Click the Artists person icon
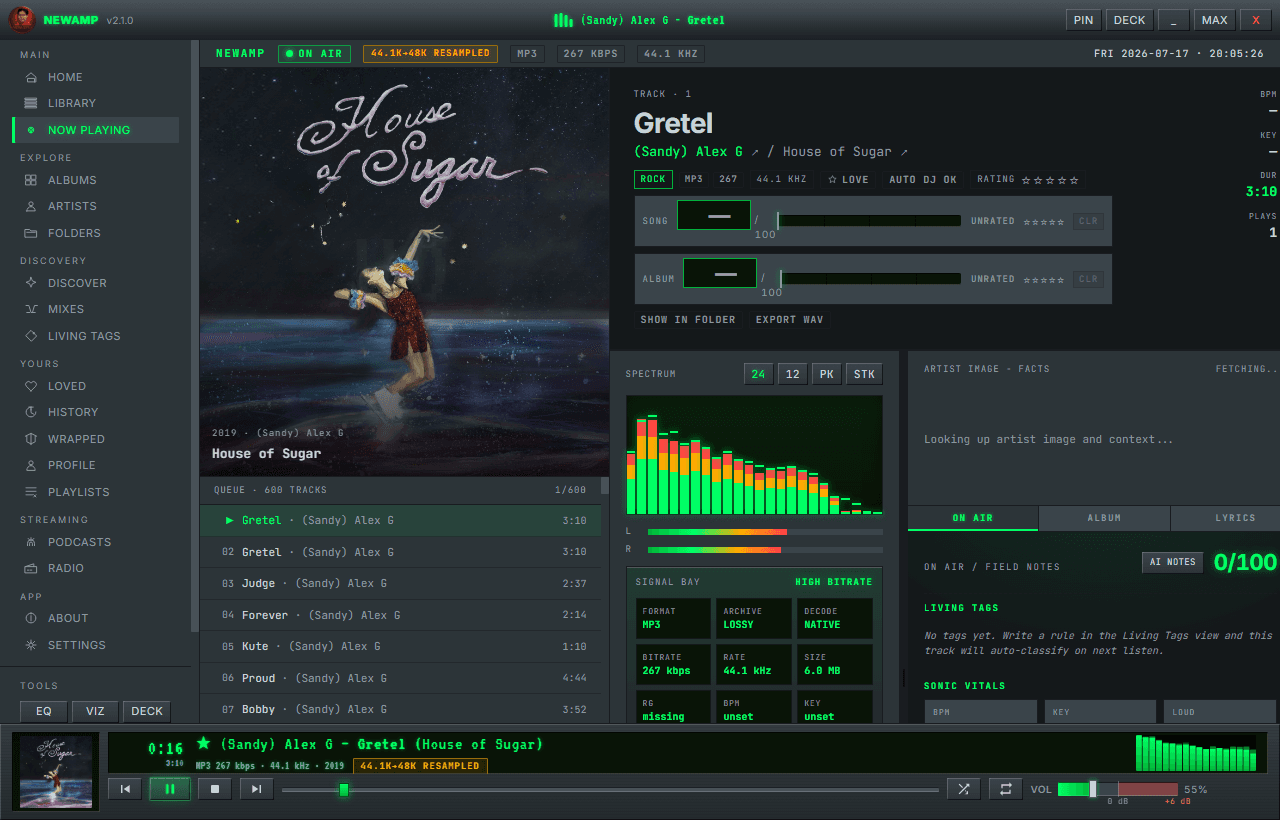The width and height of the screenshot is (1280, 820). click(x=31, y=206)
